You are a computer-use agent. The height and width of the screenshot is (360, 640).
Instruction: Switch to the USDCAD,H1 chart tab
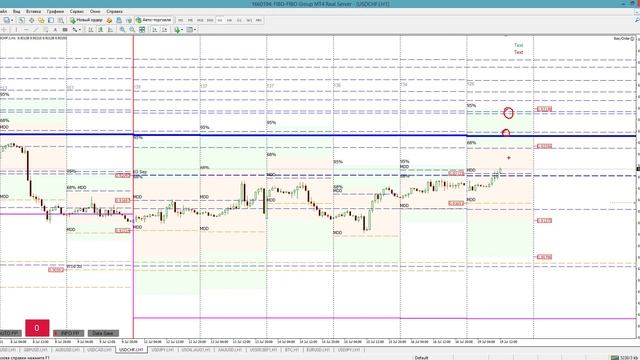coord(99,350)
